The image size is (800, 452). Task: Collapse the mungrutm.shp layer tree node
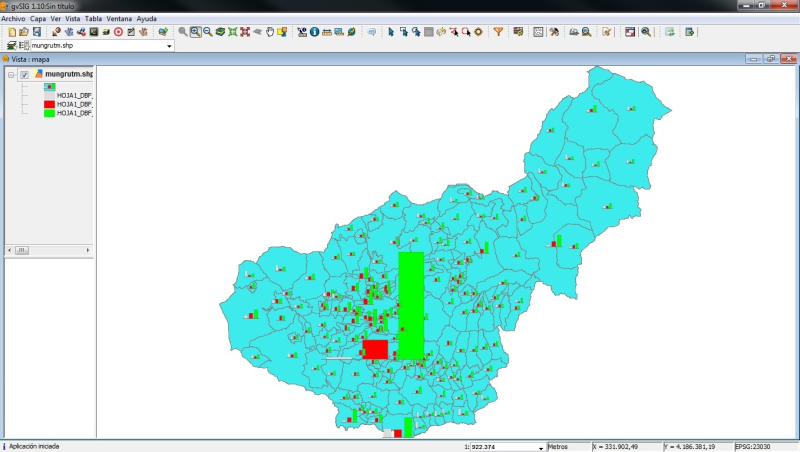click(x=11, y=74)
